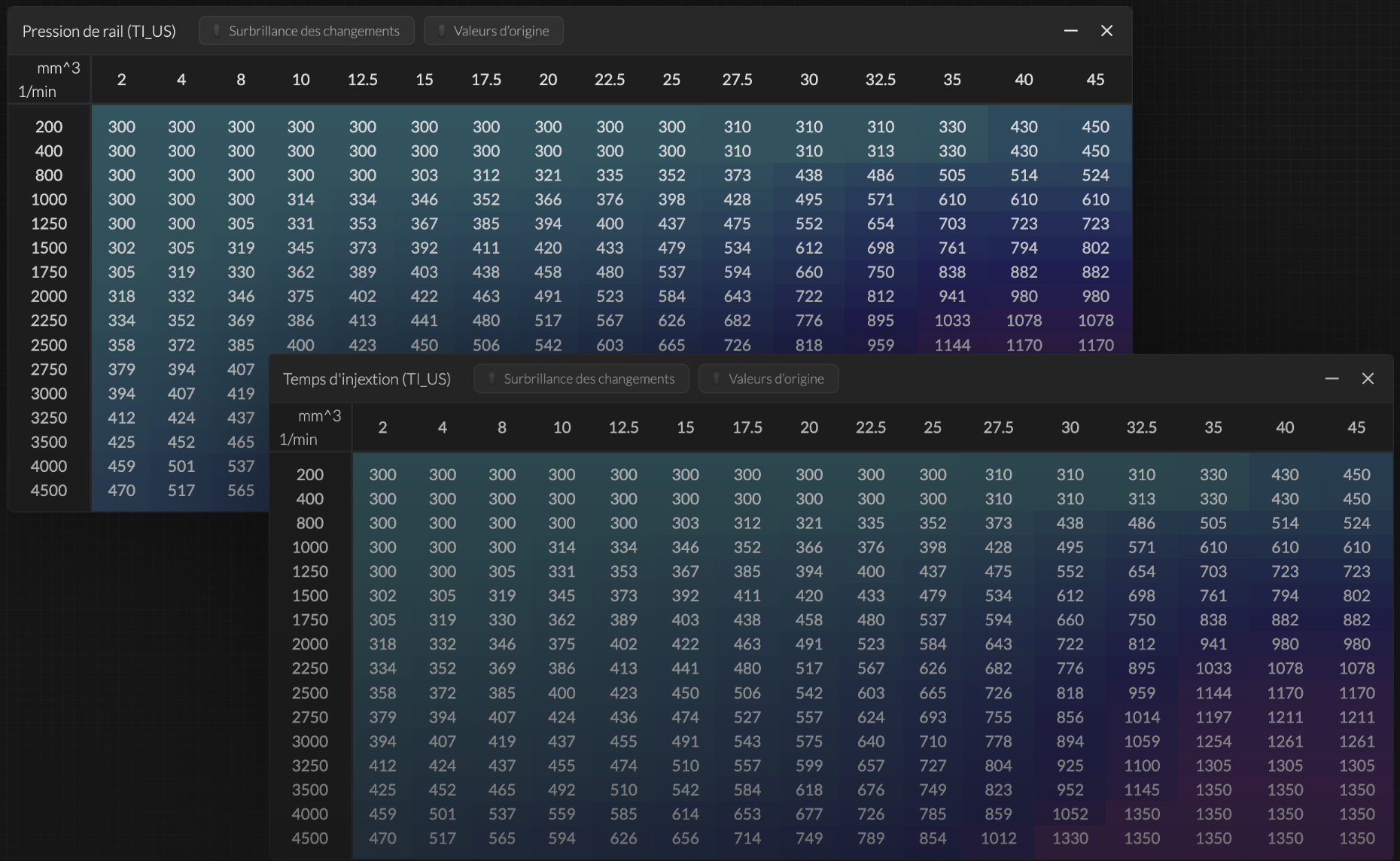Click cell 941 in Pression de rail table

point(951,296)
